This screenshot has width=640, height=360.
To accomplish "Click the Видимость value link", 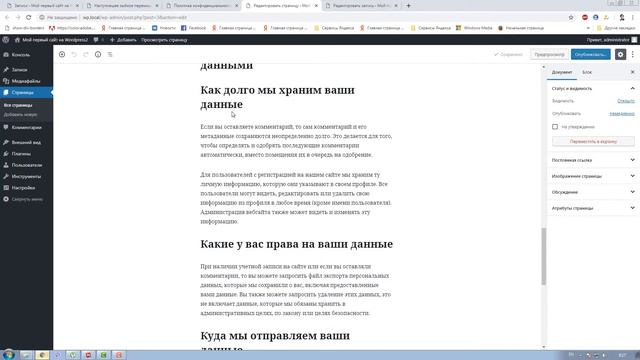I will click(626, 101).
